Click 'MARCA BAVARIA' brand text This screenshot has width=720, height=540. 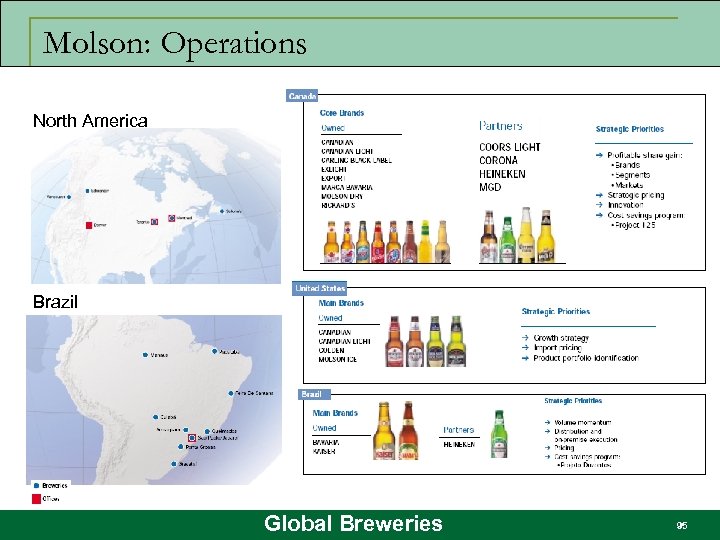coord(347,187)
